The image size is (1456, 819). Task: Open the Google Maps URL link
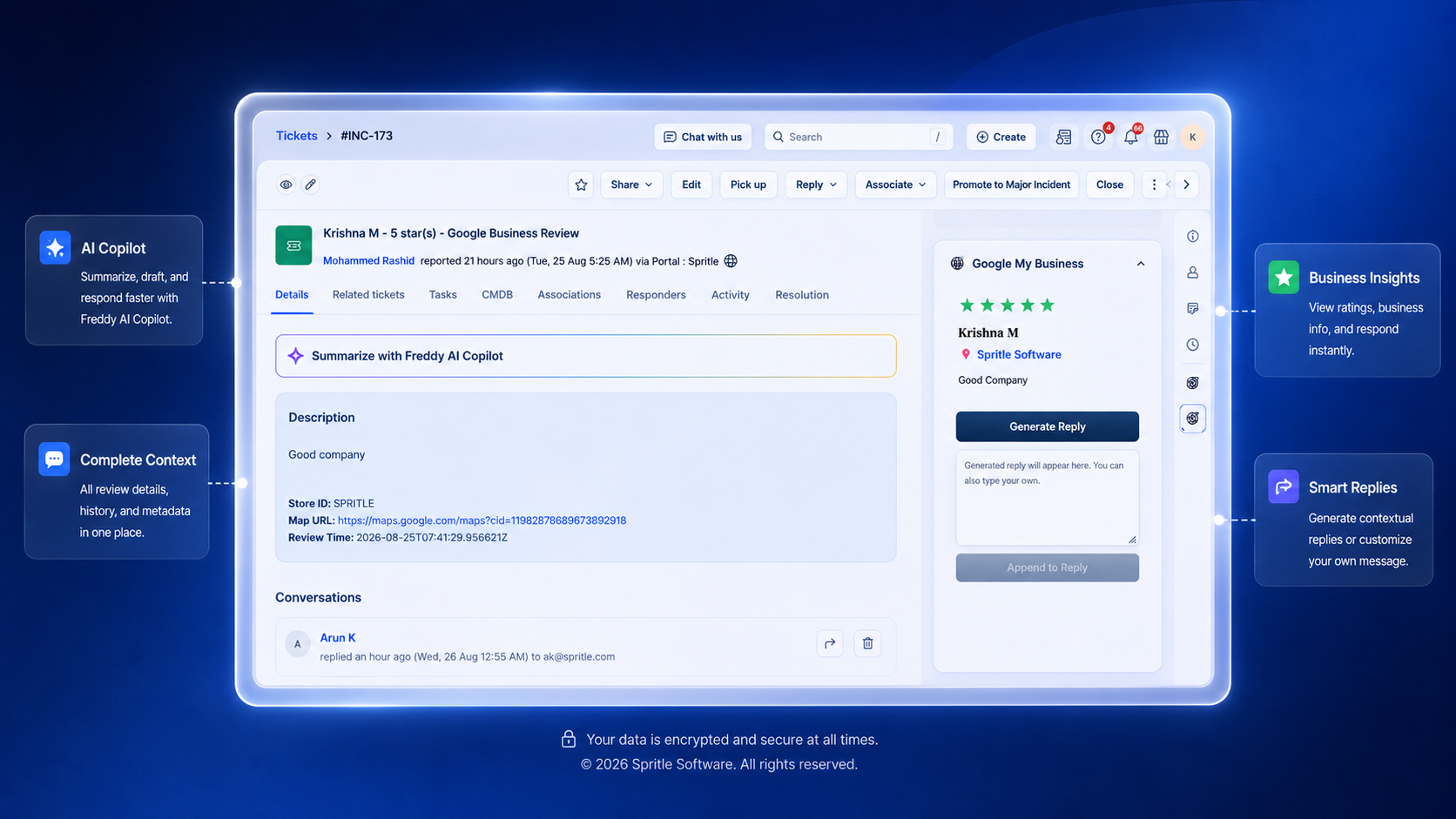coord(482,520)
